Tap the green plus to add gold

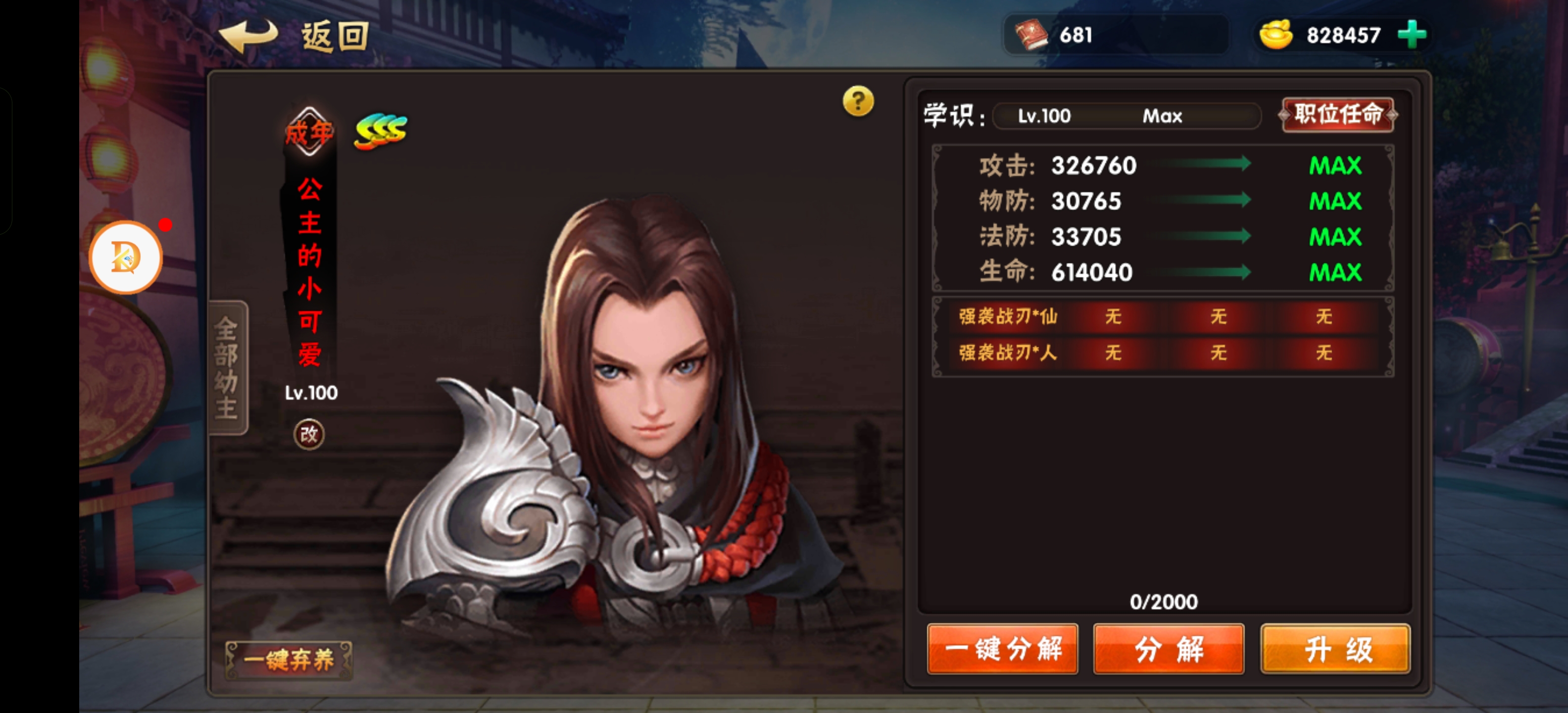[x=1412, y=35]
